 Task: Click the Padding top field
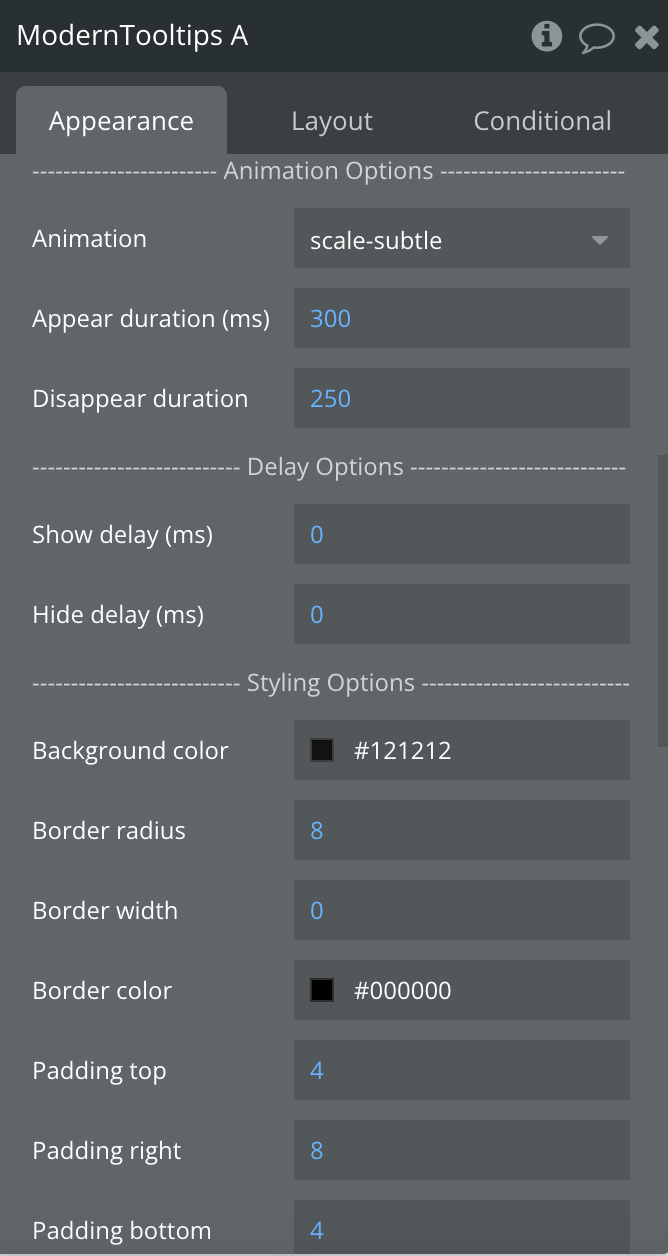pos(462,1070)
